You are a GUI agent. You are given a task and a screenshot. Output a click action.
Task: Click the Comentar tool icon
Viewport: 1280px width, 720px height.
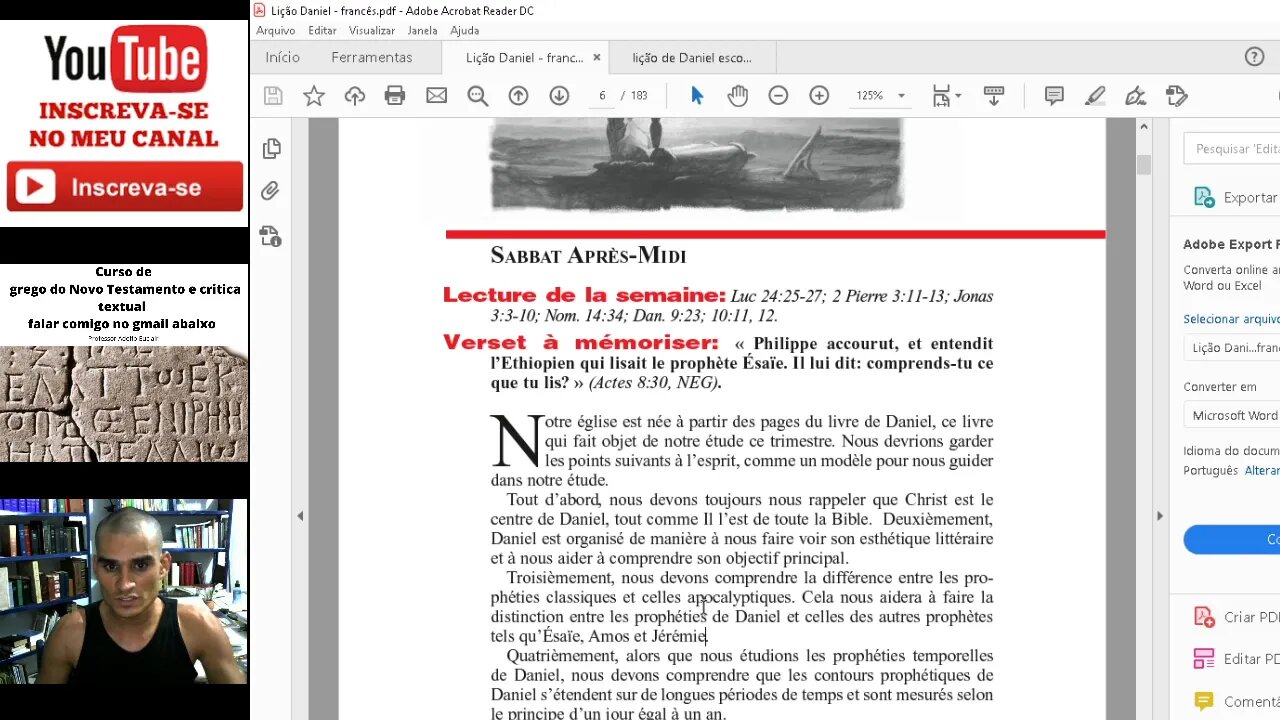point(1204,701)
